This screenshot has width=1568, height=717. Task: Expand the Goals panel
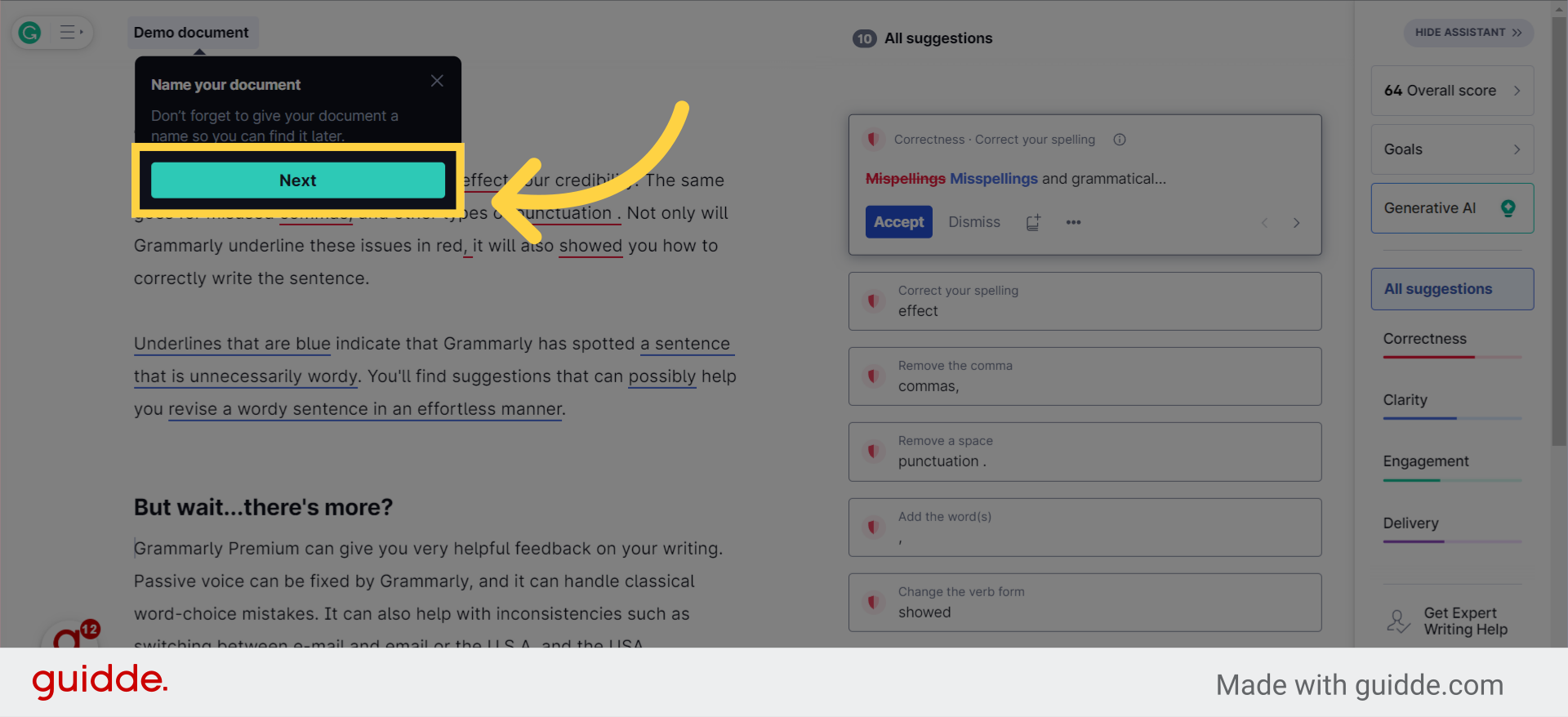coord(1452,149)
